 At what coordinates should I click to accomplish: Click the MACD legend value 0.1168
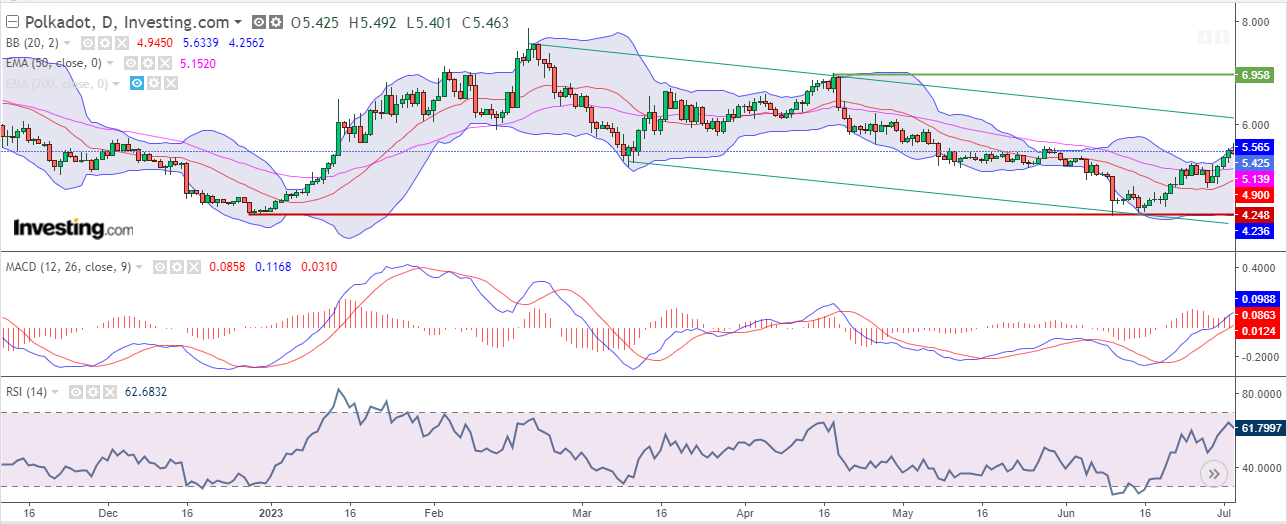pyautogui.click(x=273, y=267)
